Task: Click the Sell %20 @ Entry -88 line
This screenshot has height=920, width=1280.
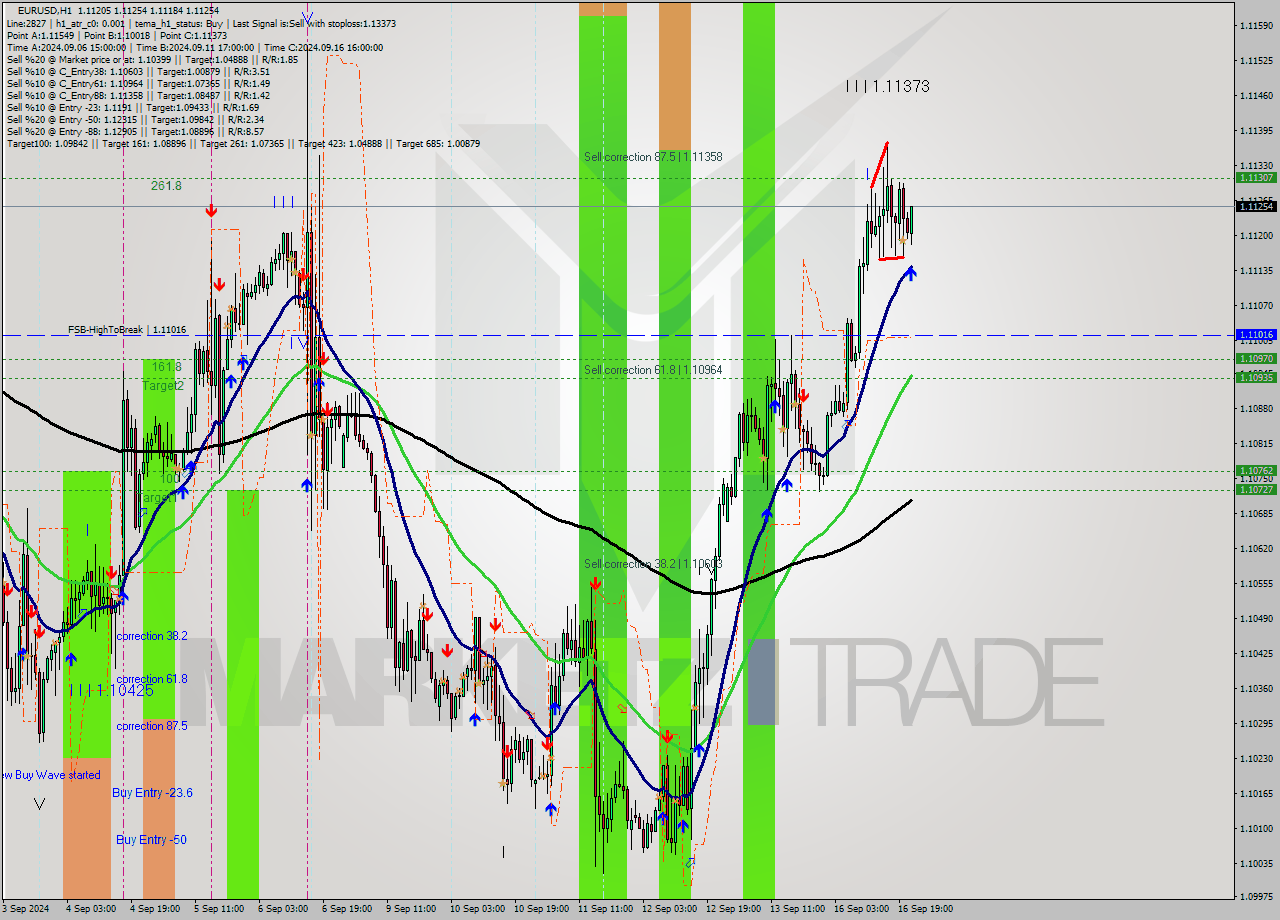Action: [135, 131]
